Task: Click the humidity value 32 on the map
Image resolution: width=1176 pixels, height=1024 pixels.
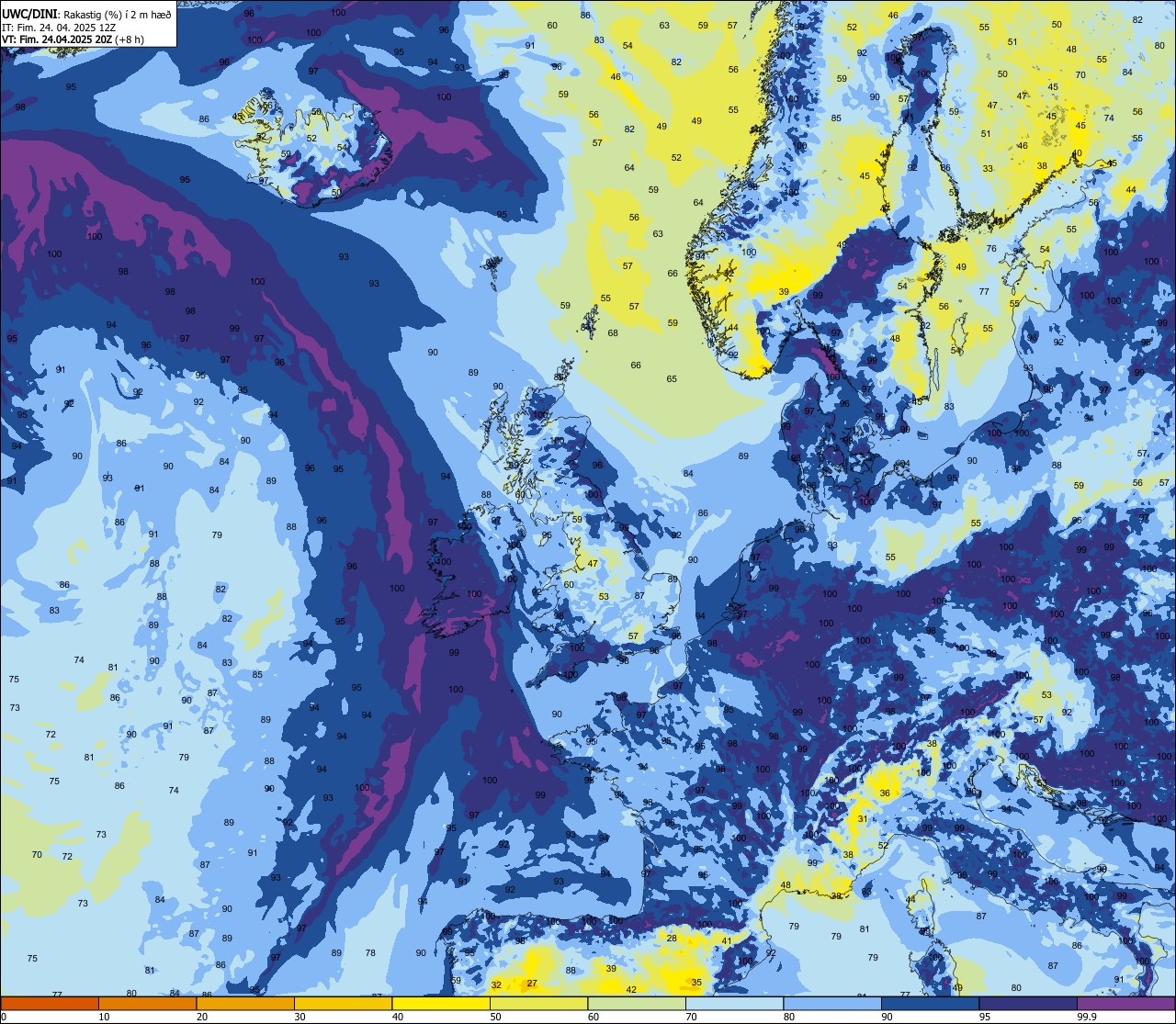Action: click(496, 985)
